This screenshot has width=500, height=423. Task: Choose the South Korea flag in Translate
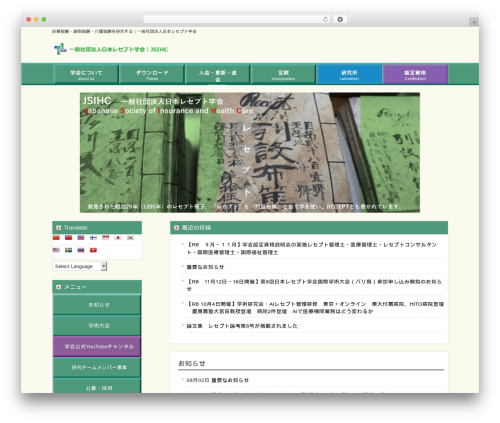pyautogui.click(x=130, y=238)
